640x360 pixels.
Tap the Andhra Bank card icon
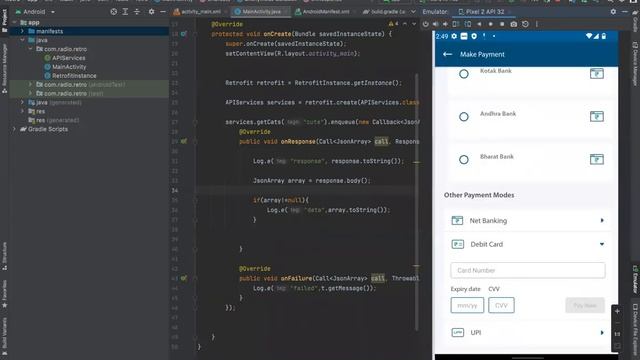point(596,116)
